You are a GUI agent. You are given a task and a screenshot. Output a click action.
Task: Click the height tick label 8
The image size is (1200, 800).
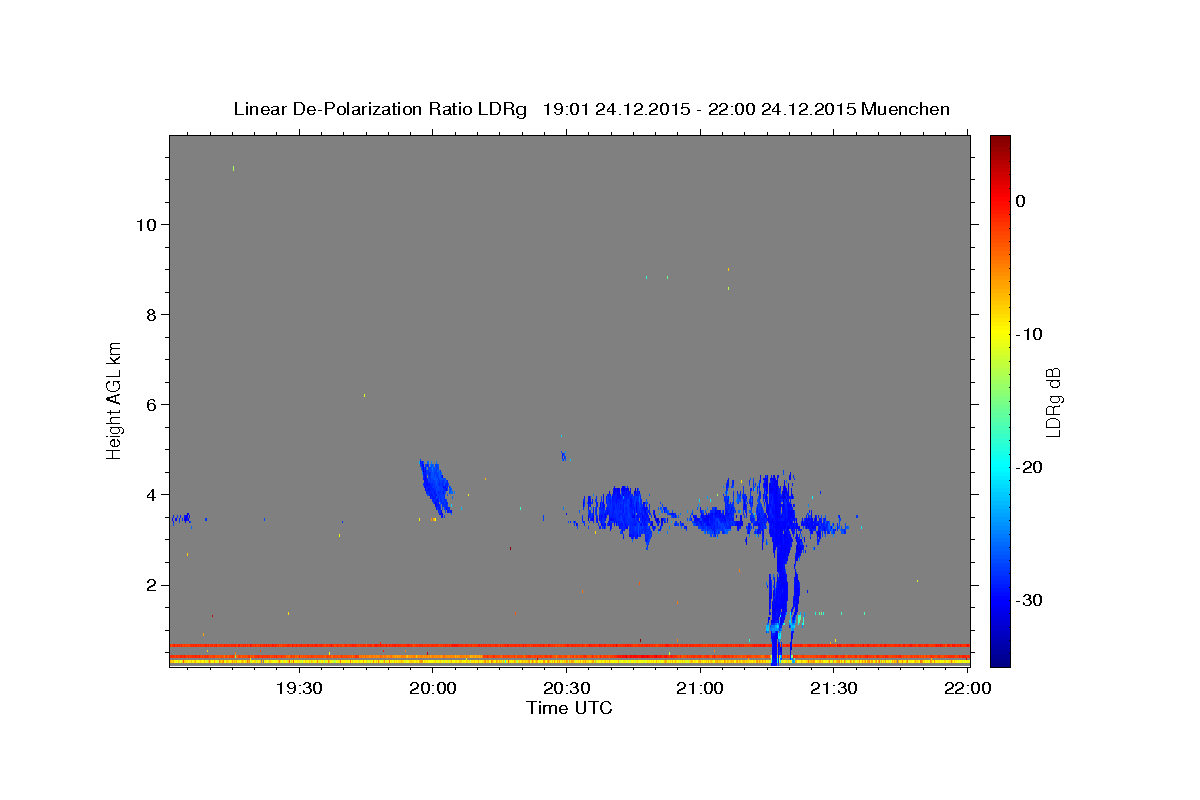point(152,314)
